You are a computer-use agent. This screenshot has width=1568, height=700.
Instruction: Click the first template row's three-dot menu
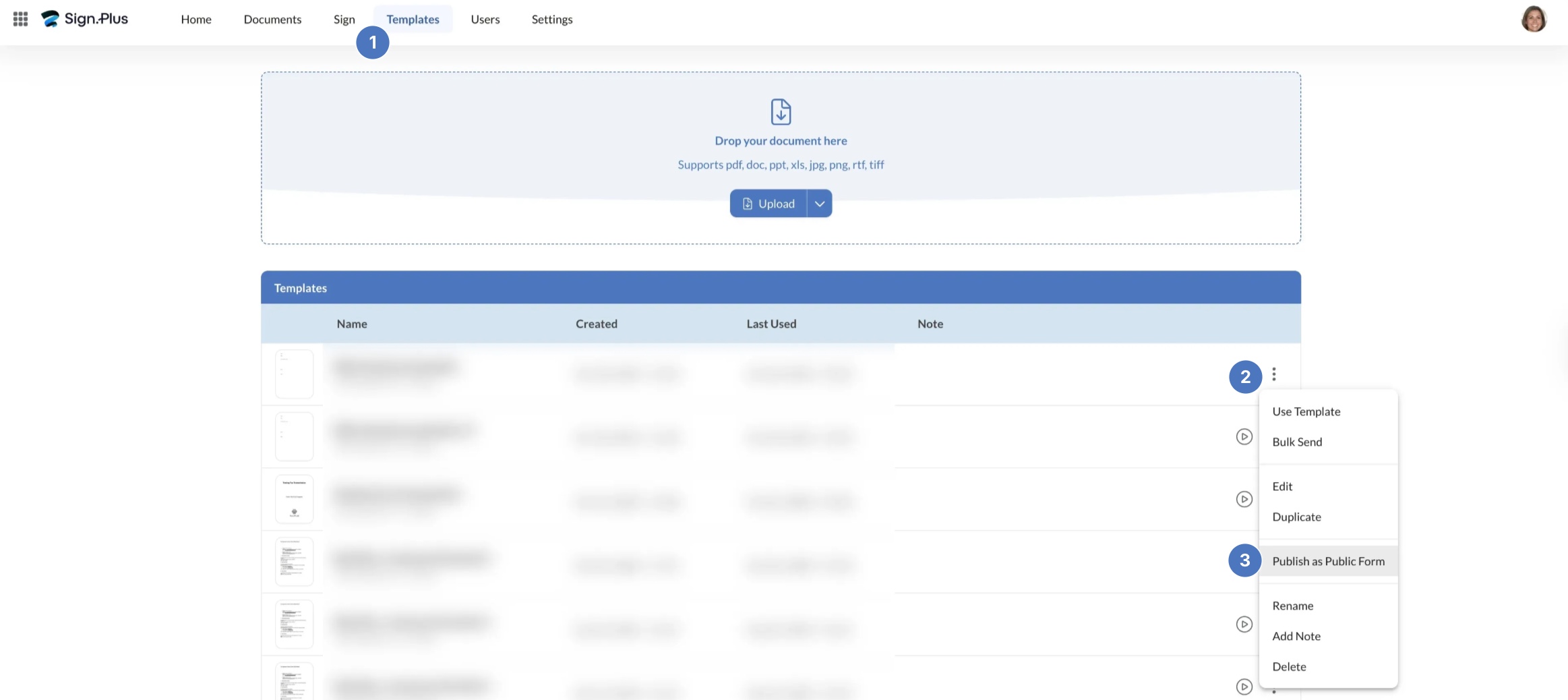(1273, 374)
